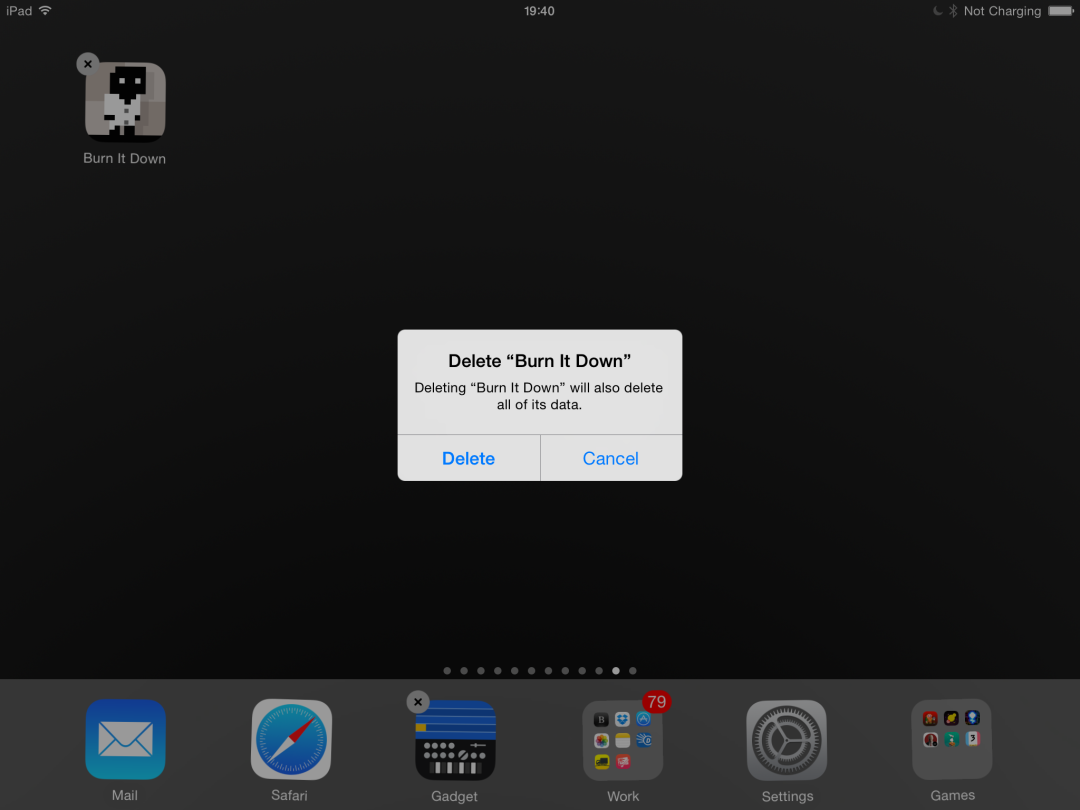This screenshot has height=810, width=1080.
Task: Tap the "will also delete all of its data" message
Action: [x=539, y=396]
